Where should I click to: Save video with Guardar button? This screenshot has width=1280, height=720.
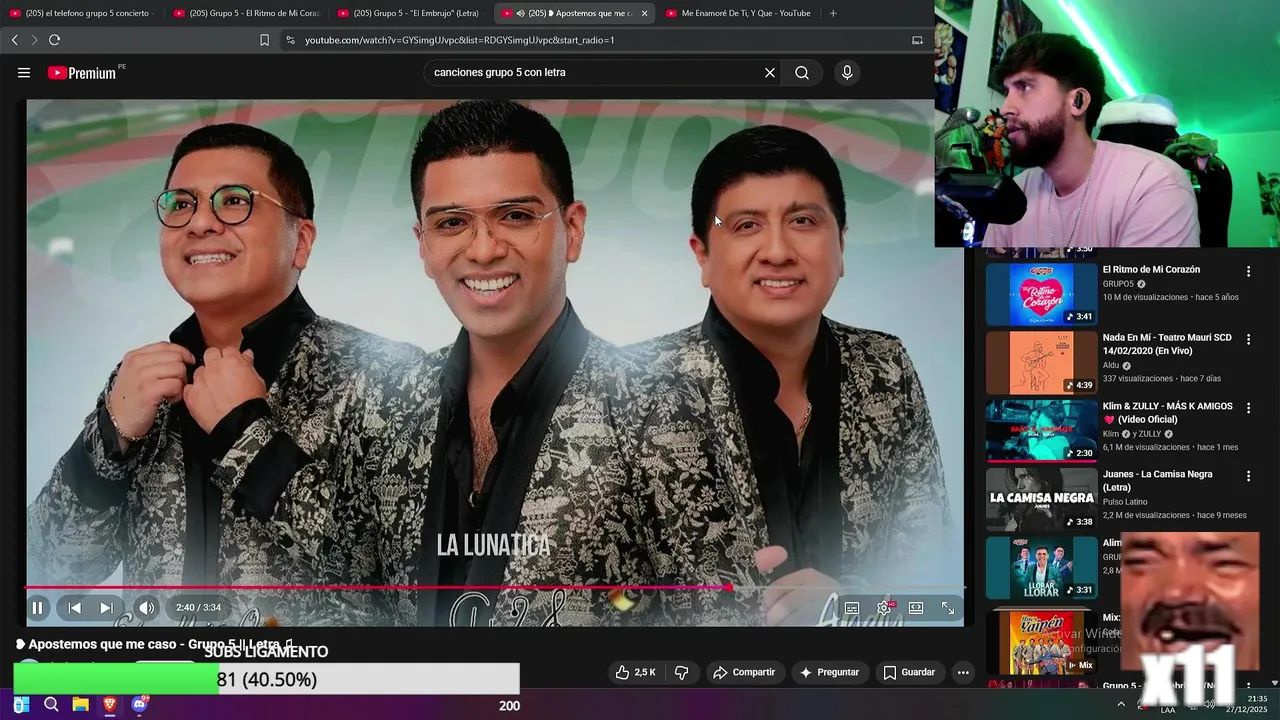909,672
